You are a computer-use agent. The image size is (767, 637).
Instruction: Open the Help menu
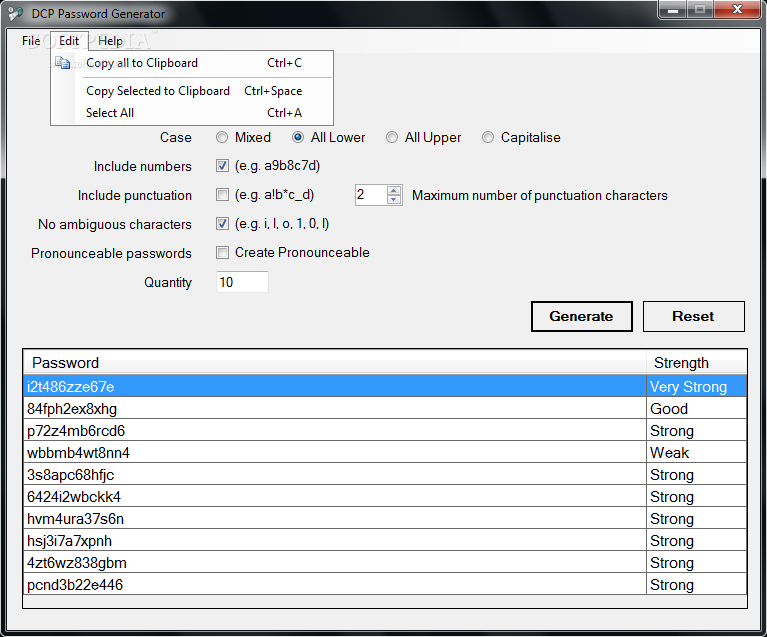tap(111, 41)
